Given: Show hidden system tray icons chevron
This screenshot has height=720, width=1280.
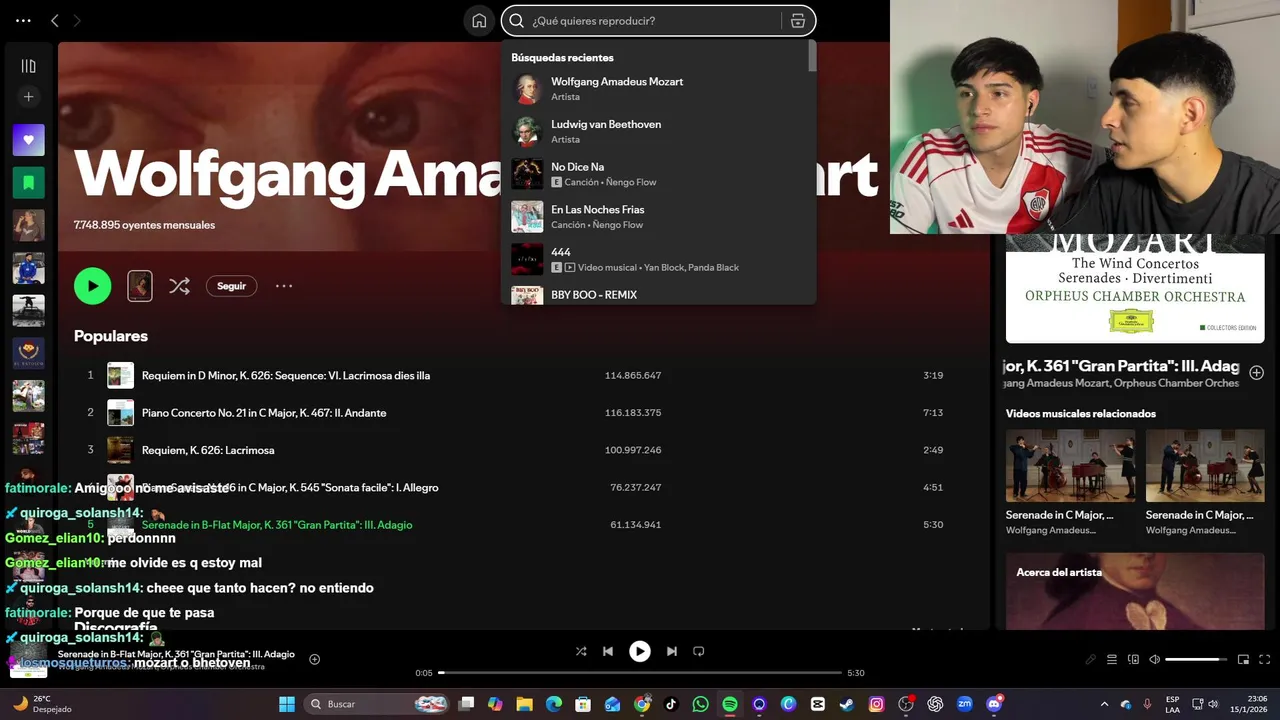Looking at the screenshot, I should (1105, 704).
